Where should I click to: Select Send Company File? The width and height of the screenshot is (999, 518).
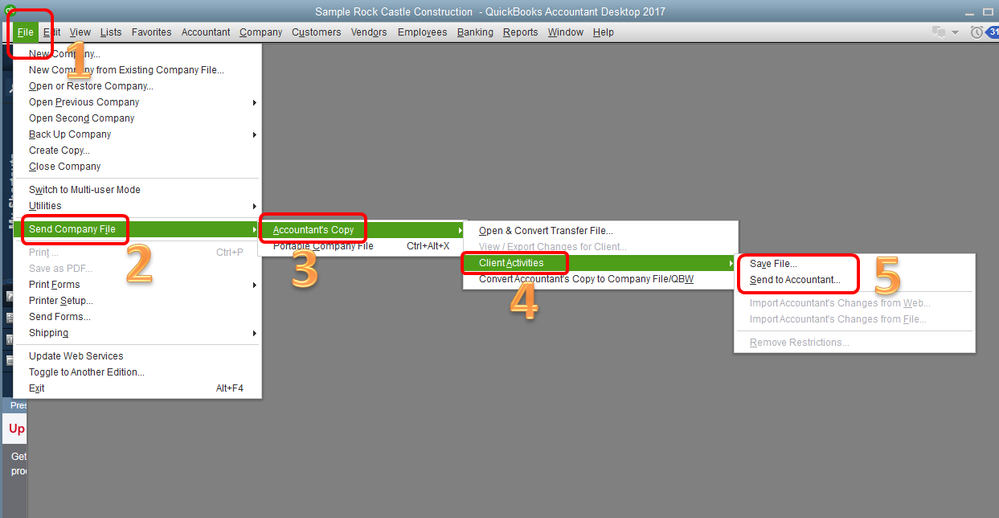72,229
